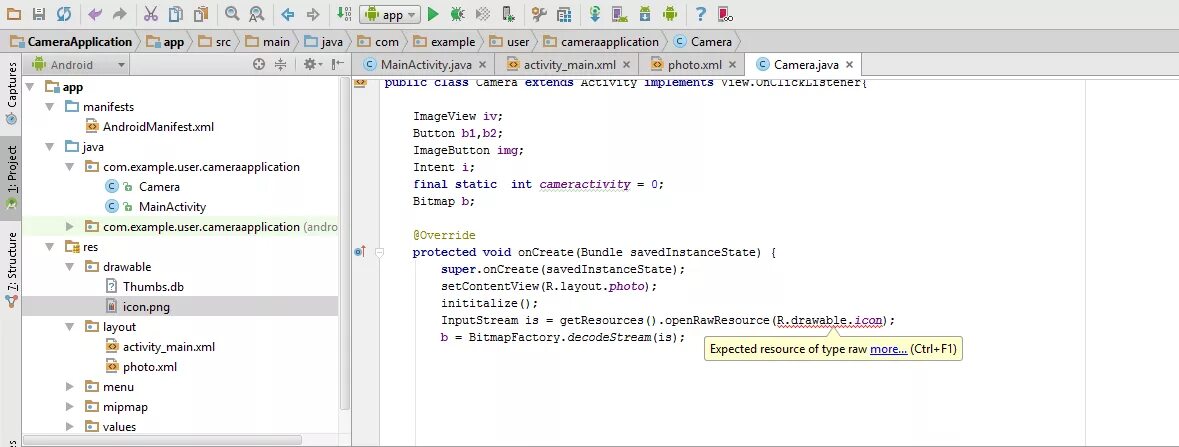The height and width of the screenshot is (447, 1179).
Task: Expand the mipmap folder
Action: tap(70, 406)
